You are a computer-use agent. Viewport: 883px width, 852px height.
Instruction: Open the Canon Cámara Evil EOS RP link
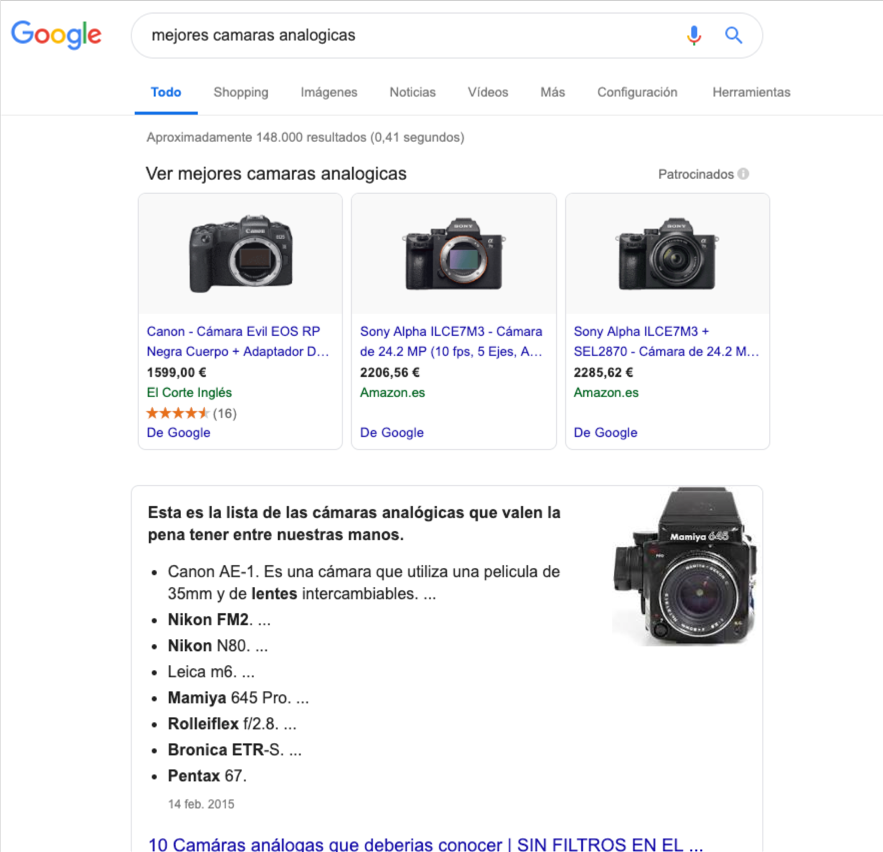238,341
